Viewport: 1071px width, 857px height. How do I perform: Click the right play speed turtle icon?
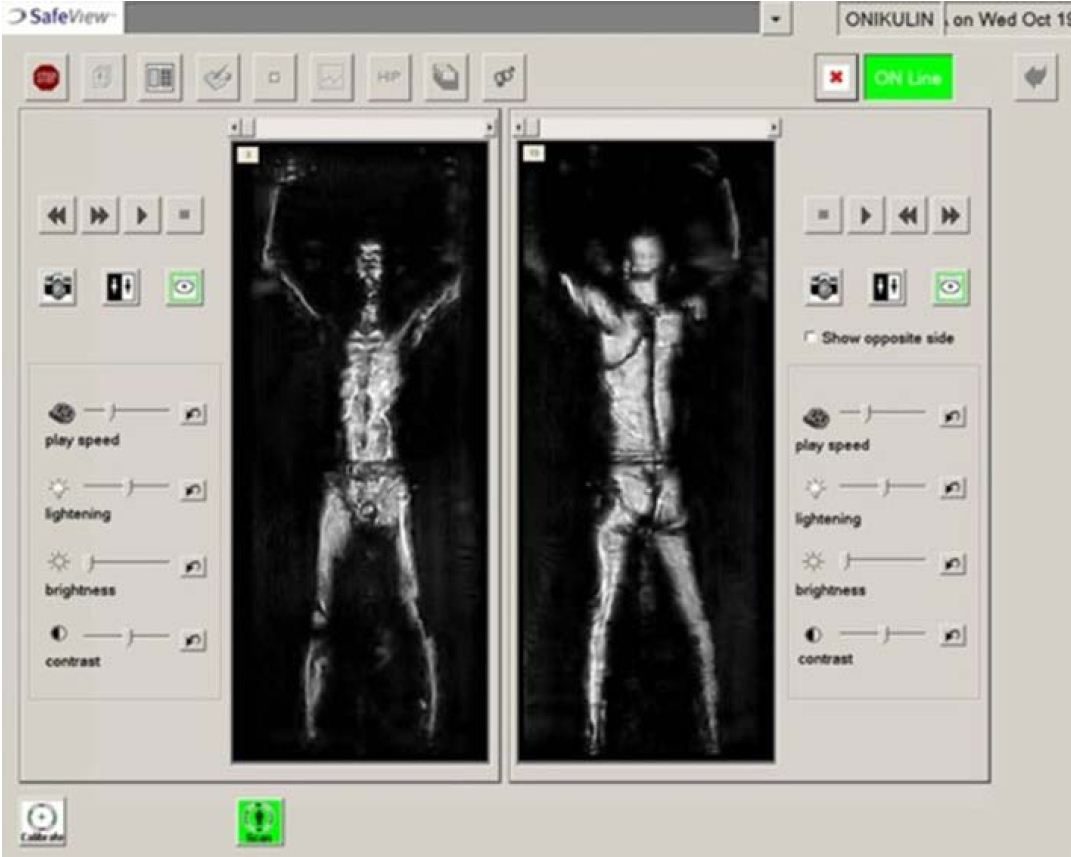(x=816, y=416)
